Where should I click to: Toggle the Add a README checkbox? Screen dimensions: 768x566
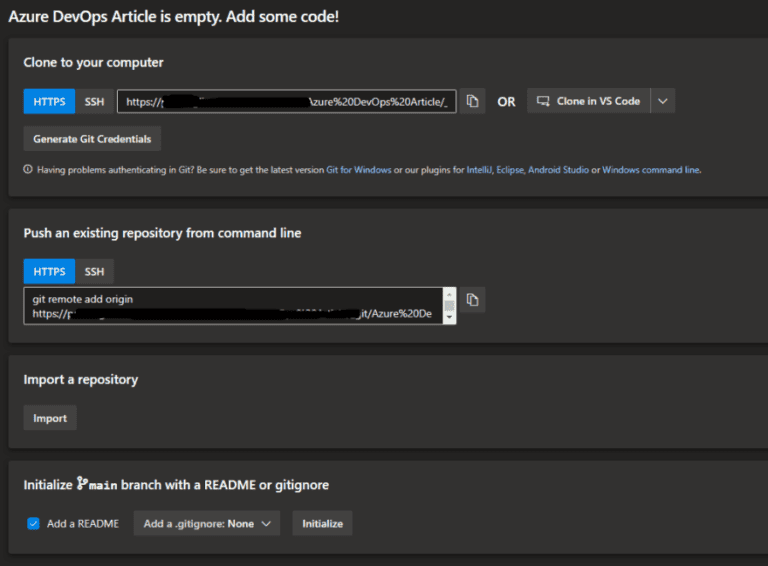[x=33, y=523]
